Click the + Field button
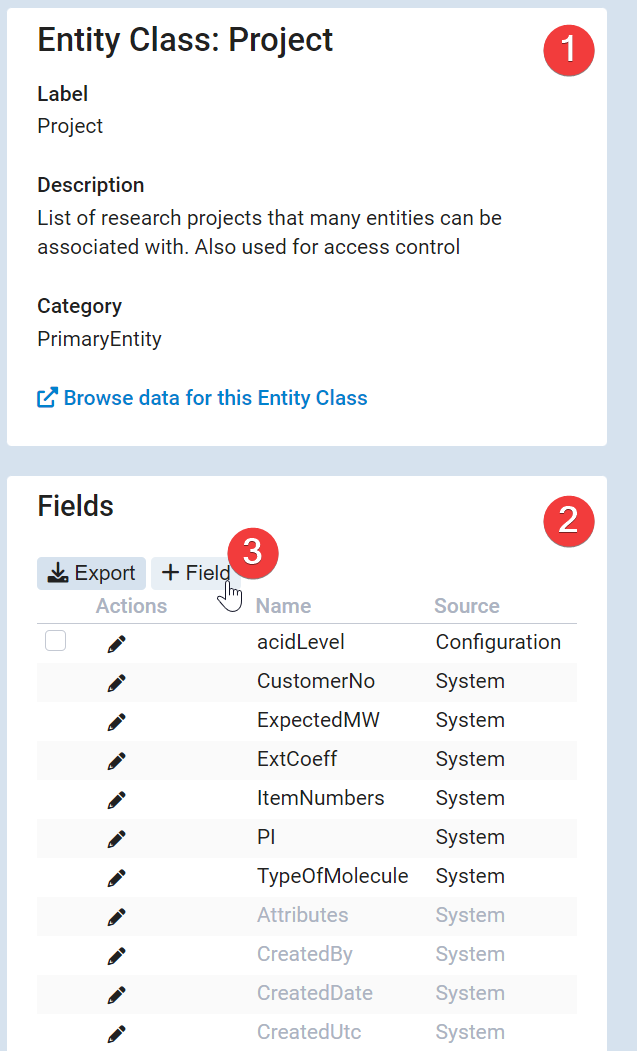This screenshot has width=637, height=1051. click(x=196, y=573)
